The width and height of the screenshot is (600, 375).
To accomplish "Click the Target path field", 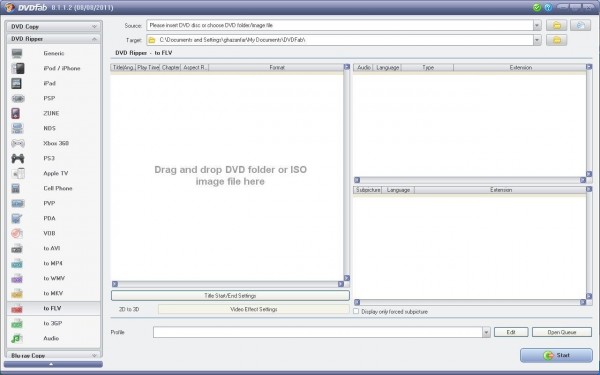I will click(340, 40).
